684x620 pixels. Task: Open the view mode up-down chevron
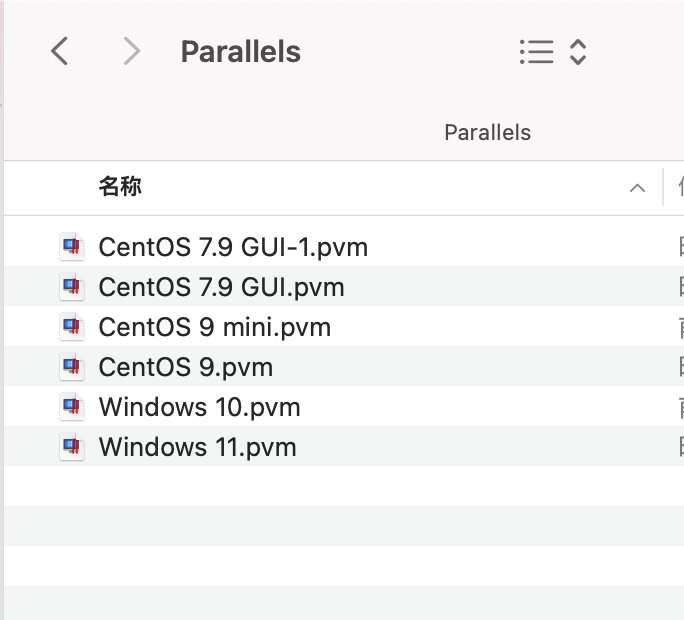click(577, 52)
